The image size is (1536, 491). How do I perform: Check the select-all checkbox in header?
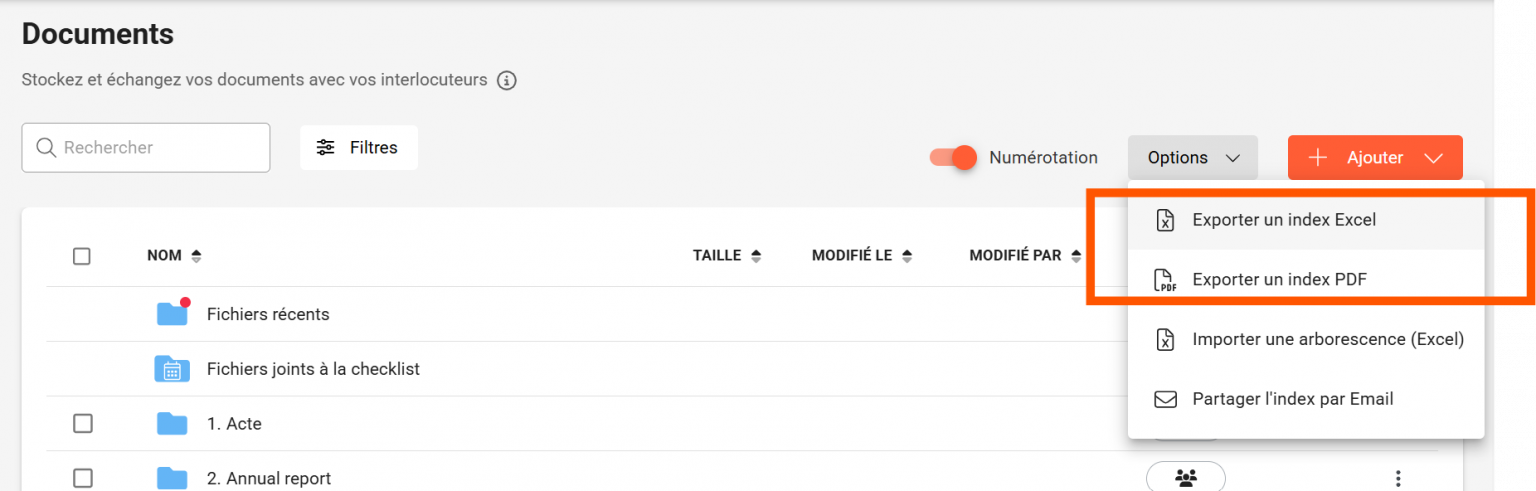[82, 256]
